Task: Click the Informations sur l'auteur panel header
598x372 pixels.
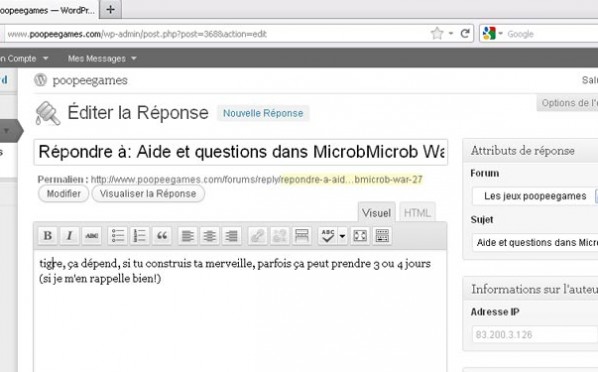Action: tap(531, 289)
